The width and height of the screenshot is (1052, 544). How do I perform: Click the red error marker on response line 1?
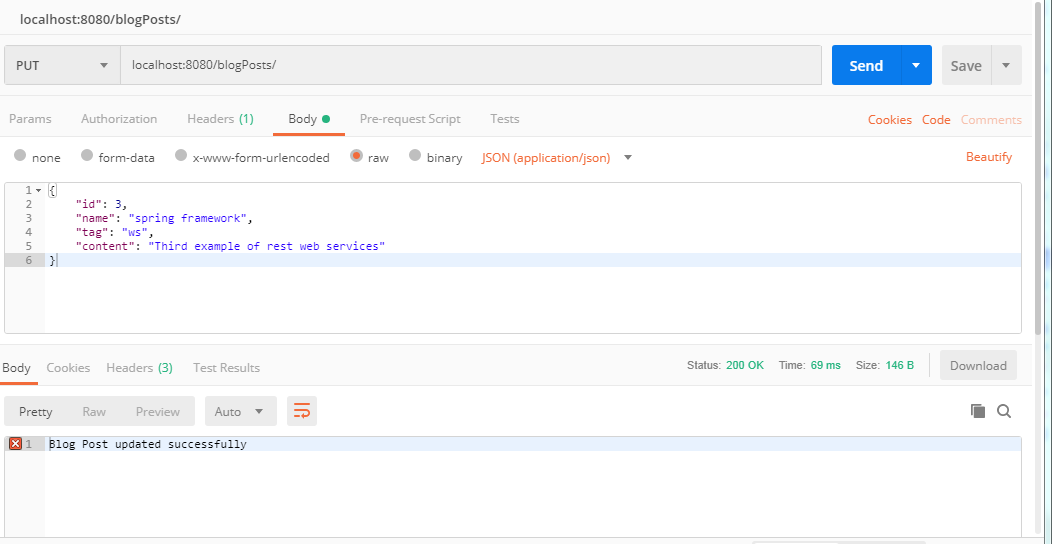[x=15, y=443]
